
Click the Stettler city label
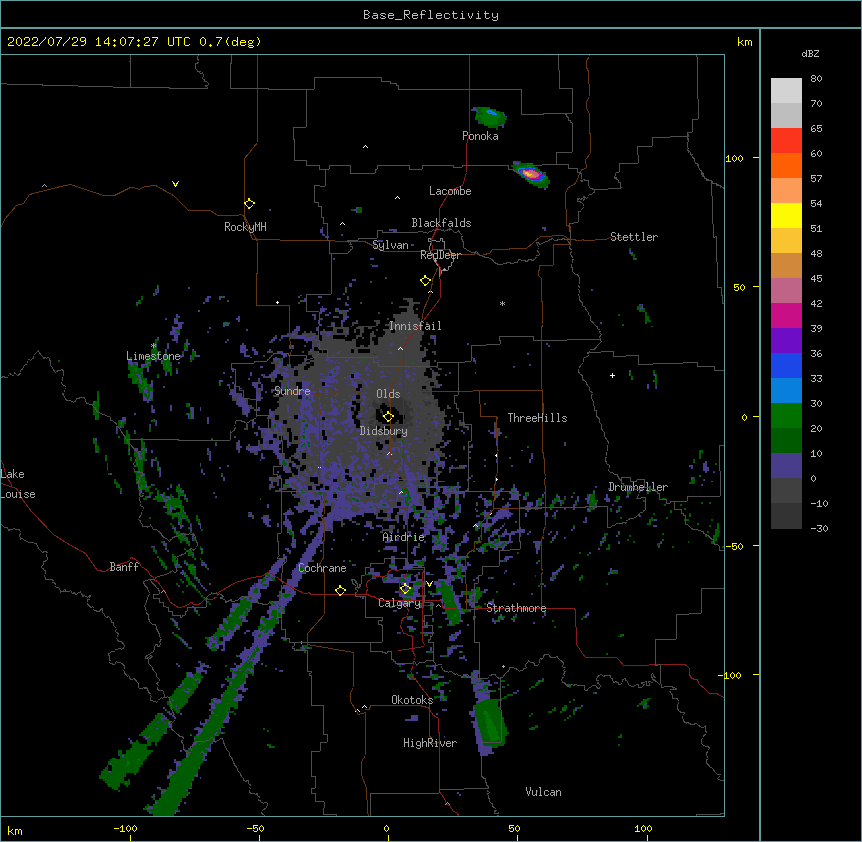coord(634,237)
